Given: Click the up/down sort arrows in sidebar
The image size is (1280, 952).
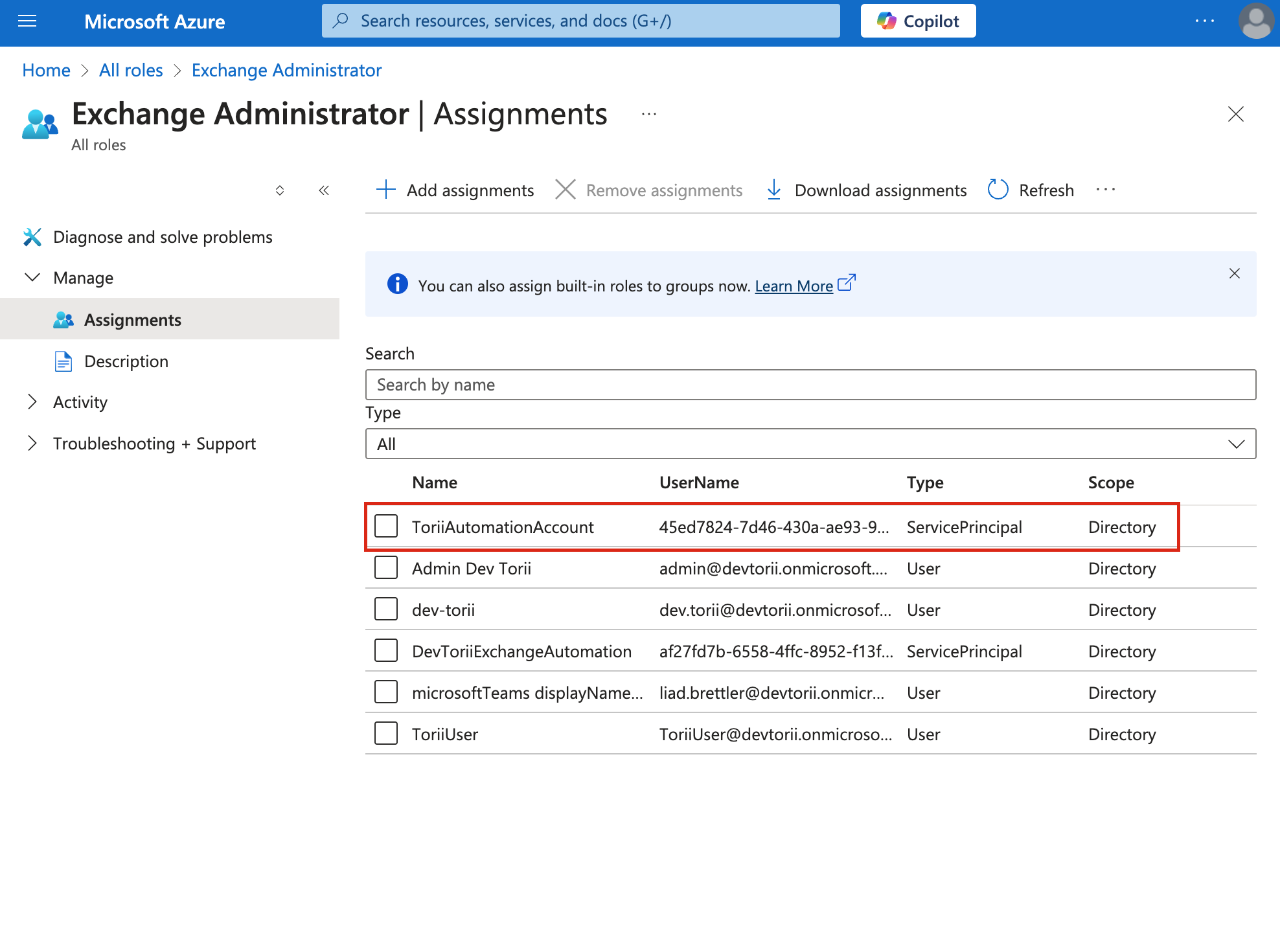Looking at the screenshot, I should pos(280,190).
